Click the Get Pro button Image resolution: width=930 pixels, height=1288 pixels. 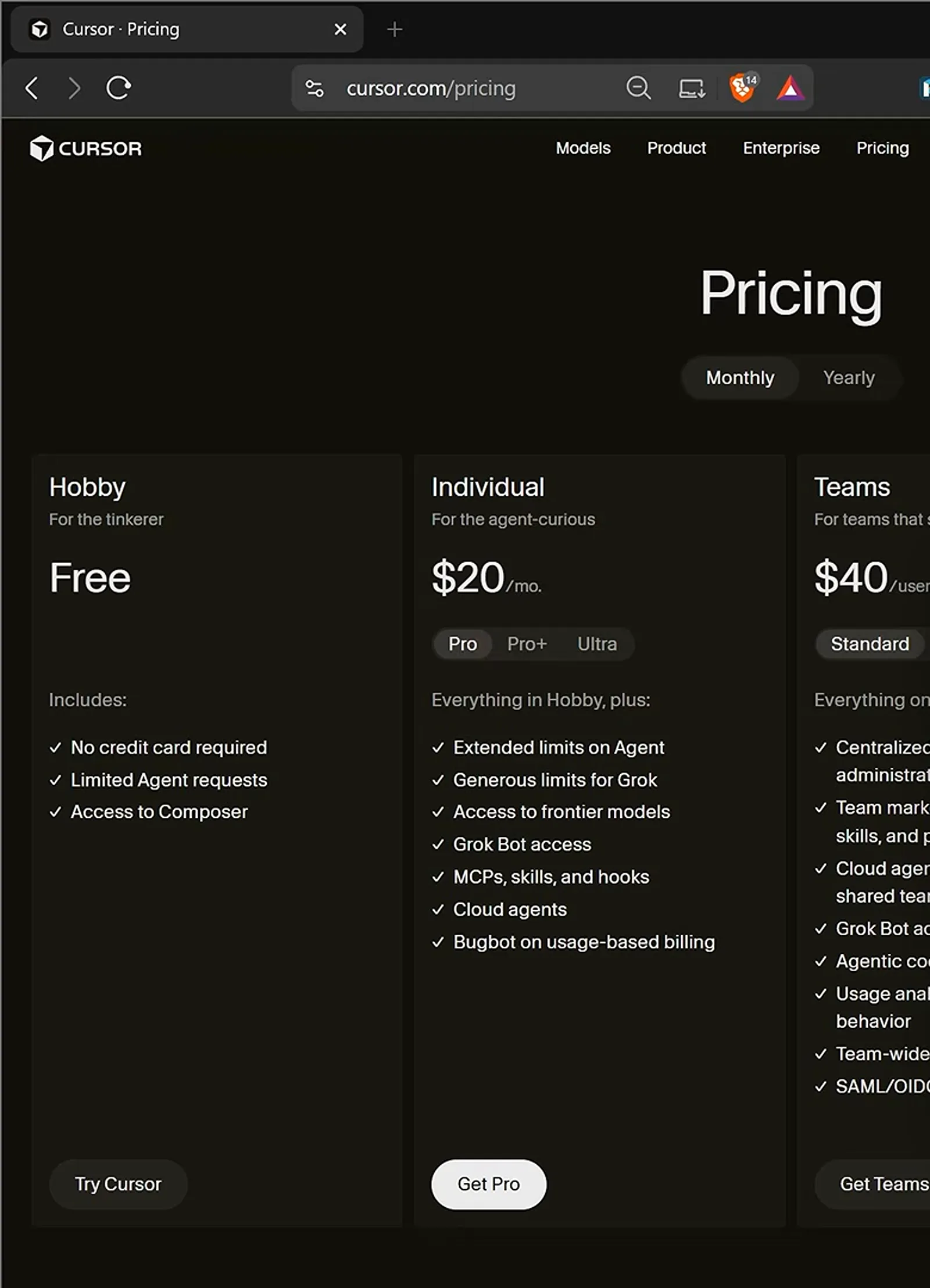tap(488, 1184)
